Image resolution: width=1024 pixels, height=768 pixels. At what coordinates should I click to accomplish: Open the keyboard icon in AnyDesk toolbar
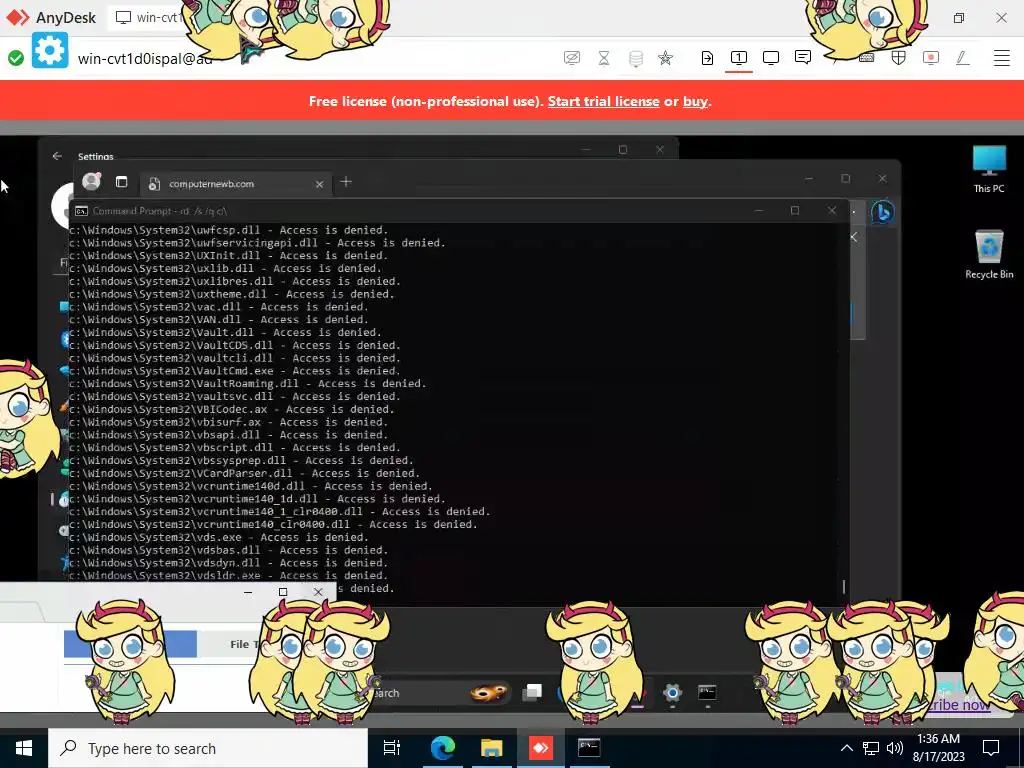click(x=867, y=58)
